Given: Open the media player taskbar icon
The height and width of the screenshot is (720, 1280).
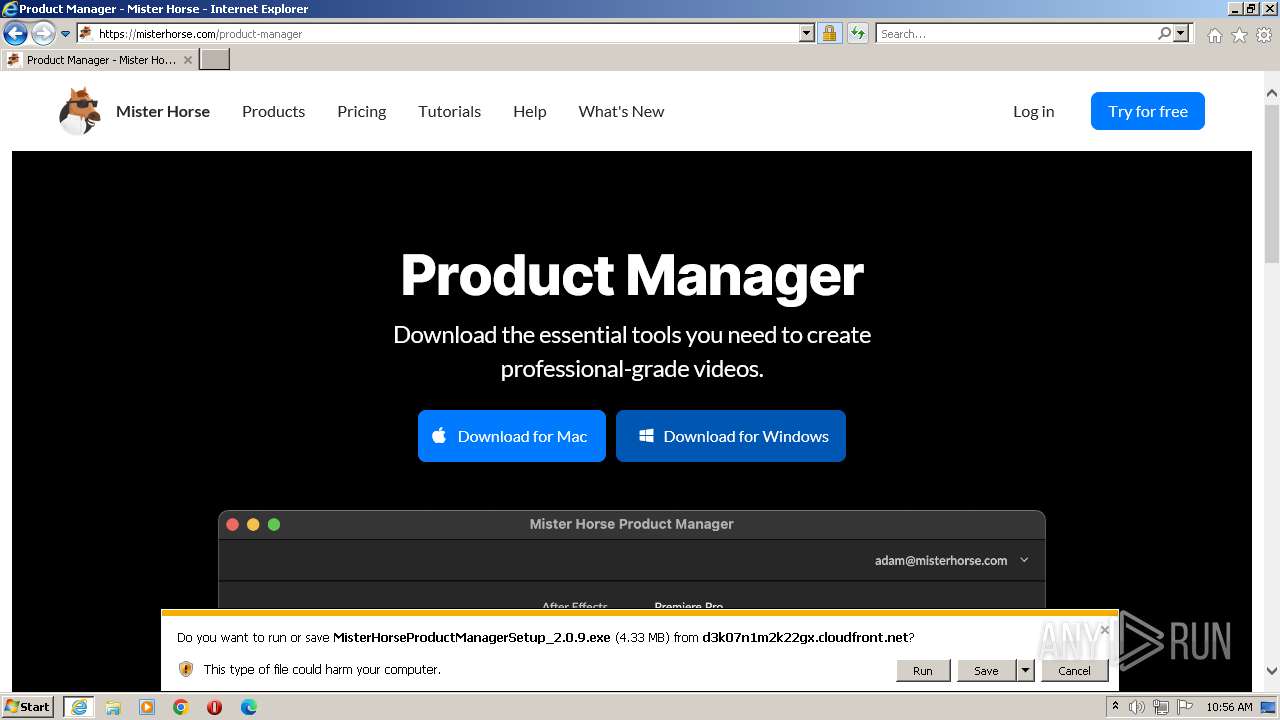Looking at the screenshot, I should click(147, 707).
